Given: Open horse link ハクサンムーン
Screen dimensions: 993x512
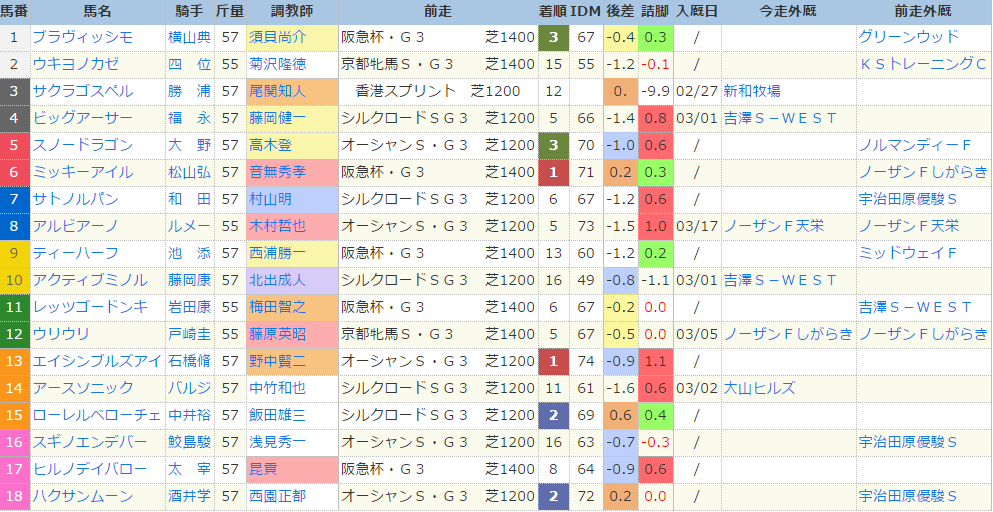Looking at the screenshot, I should pyautogui.click(x=83, y=496).
